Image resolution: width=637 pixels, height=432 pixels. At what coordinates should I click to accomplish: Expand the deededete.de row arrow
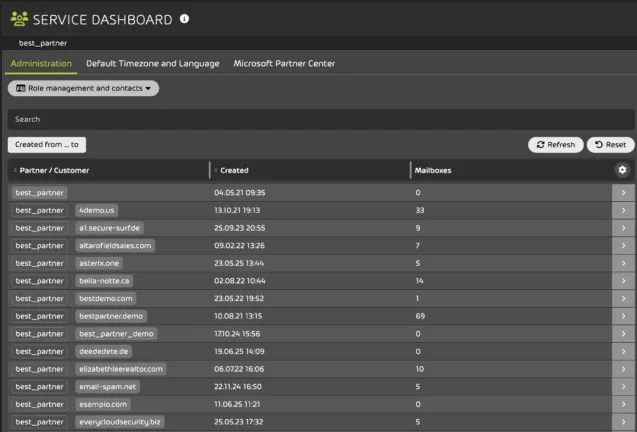click(x=623, y=351)
